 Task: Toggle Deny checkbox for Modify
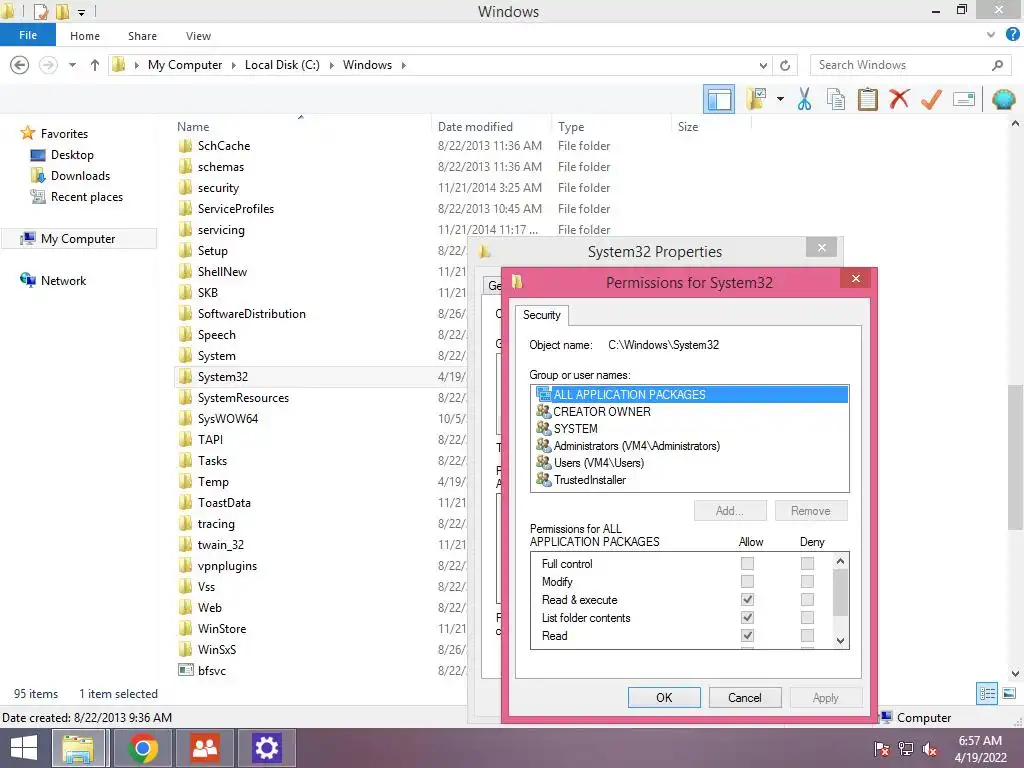point(807,581)
